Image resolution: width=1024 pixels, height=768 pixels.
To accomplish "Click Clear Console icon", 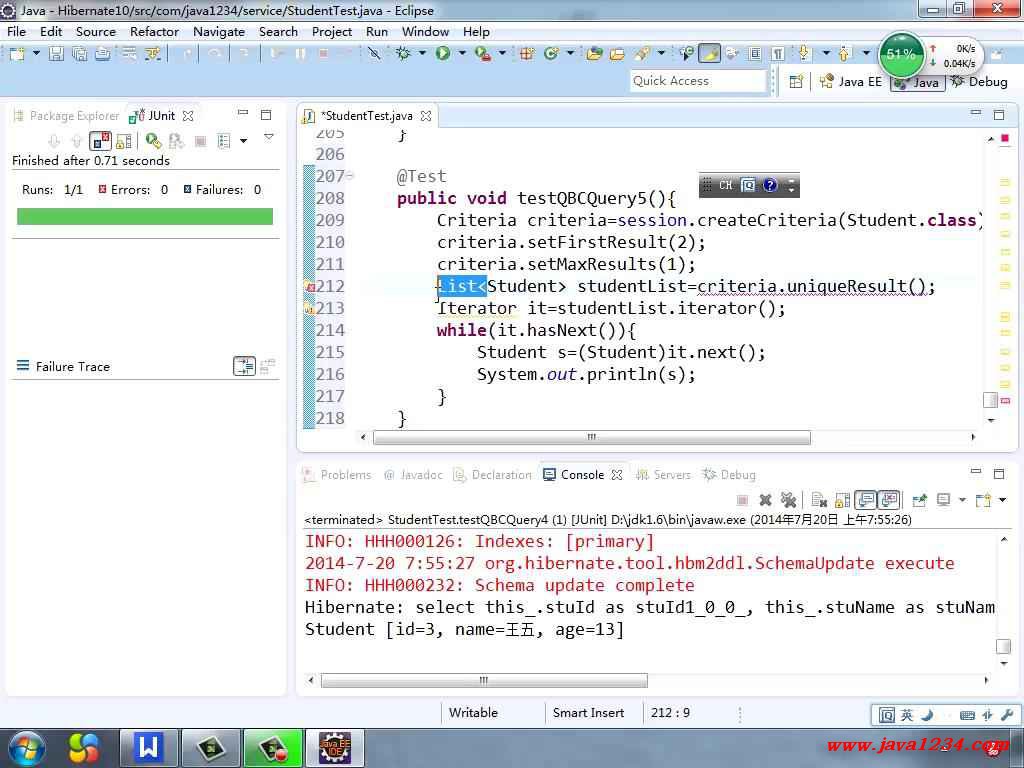I will click(819, 500).
